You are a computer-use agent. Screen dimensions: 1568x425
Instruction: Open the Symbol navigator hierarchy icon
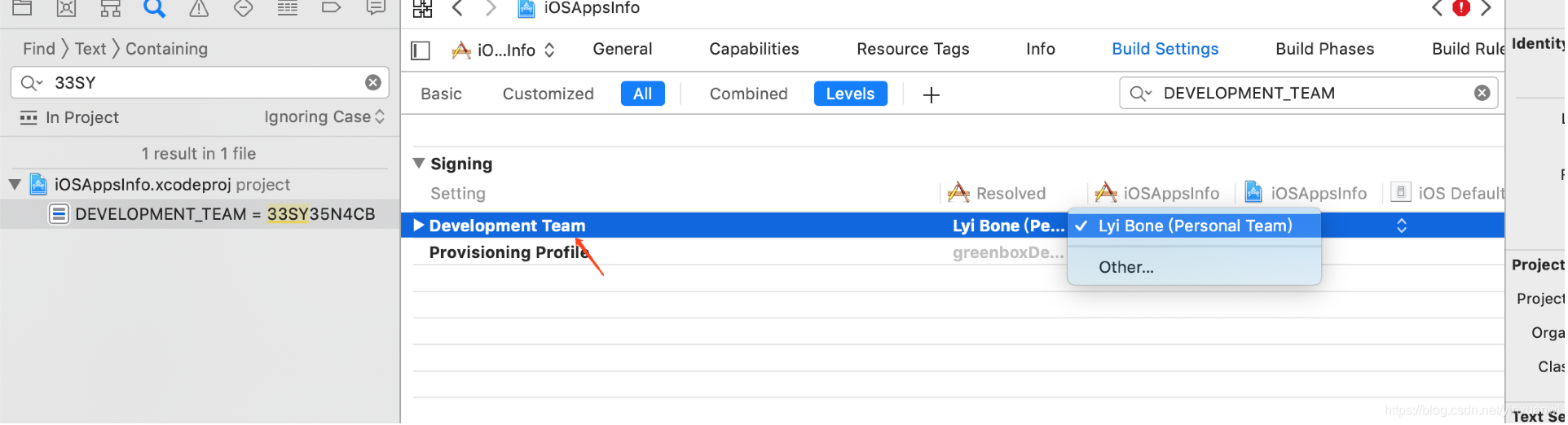pyautogui.click(x=110, y=8)
